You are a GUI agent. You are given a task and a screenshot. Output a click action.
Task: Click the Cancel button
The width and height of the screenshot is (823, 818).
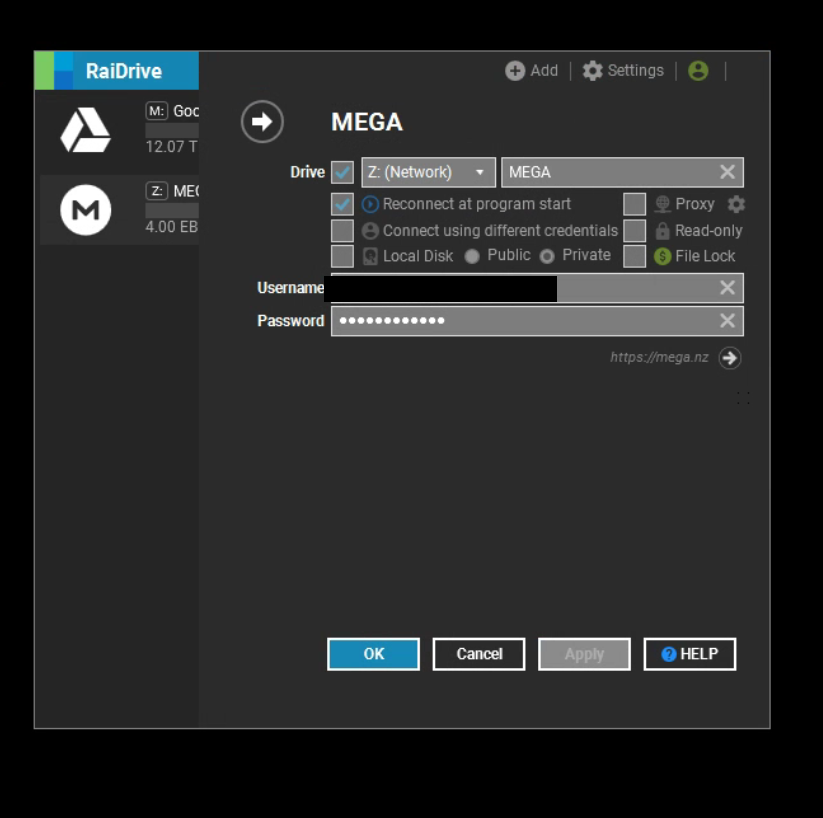(479, 654)
